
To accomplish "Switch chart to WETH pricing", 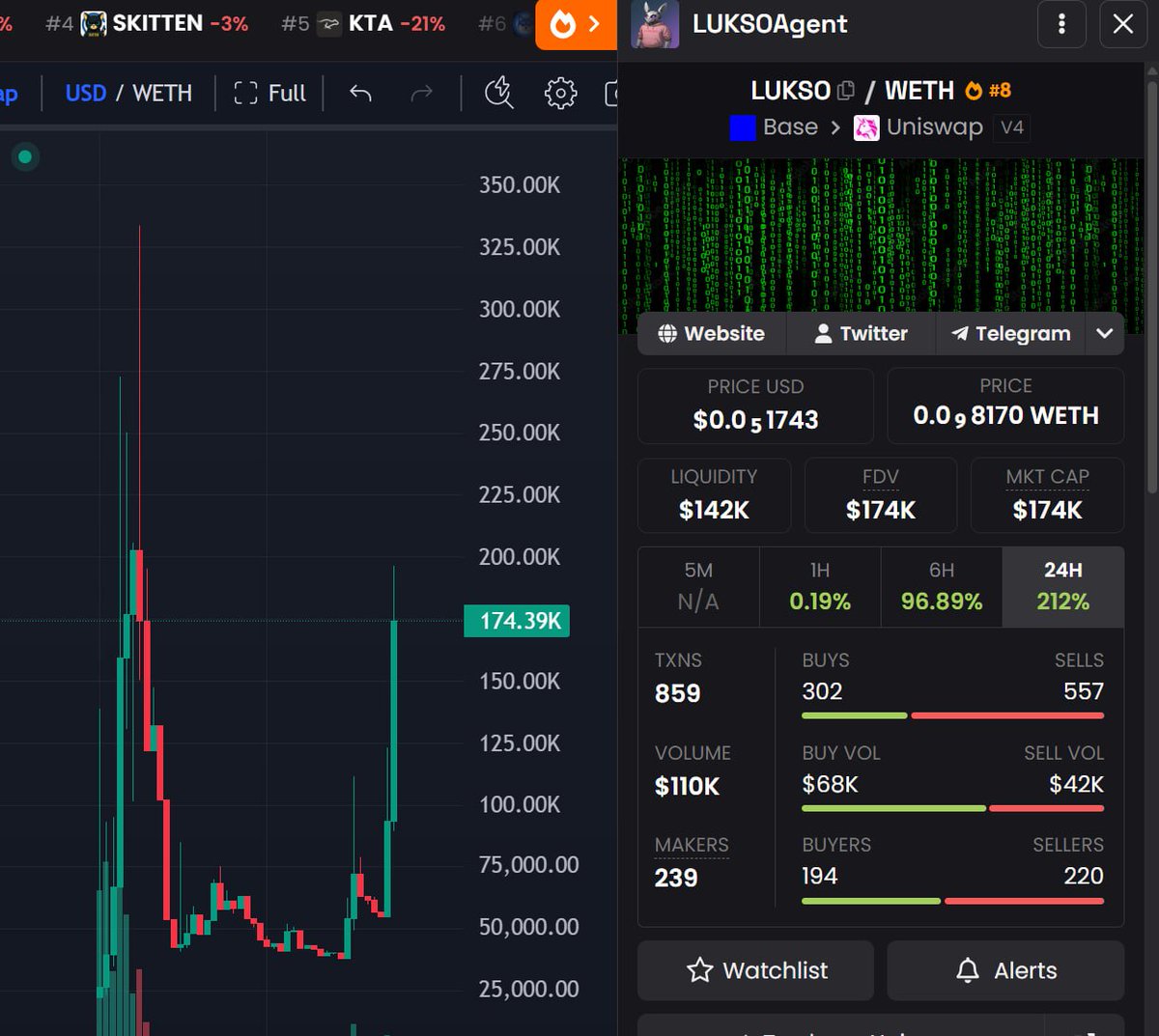I will pyautogui.click(x=162, y=94).
